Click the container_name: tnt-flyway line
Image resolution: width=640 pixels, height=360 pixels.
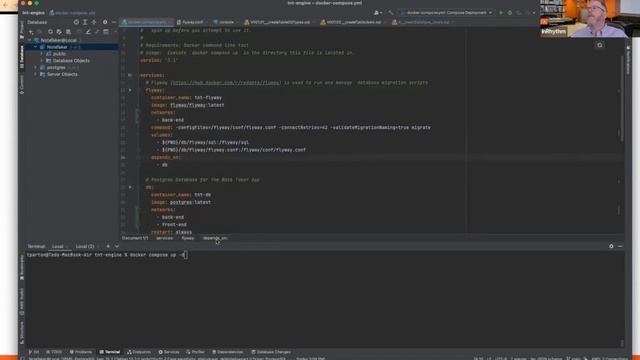coord(187,98)
